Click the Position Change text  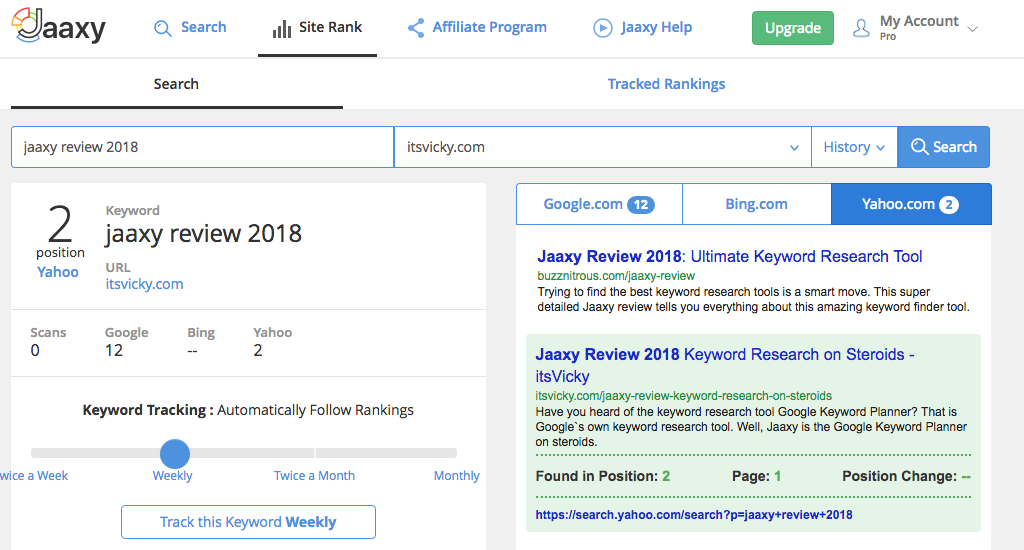pos(906,476)
